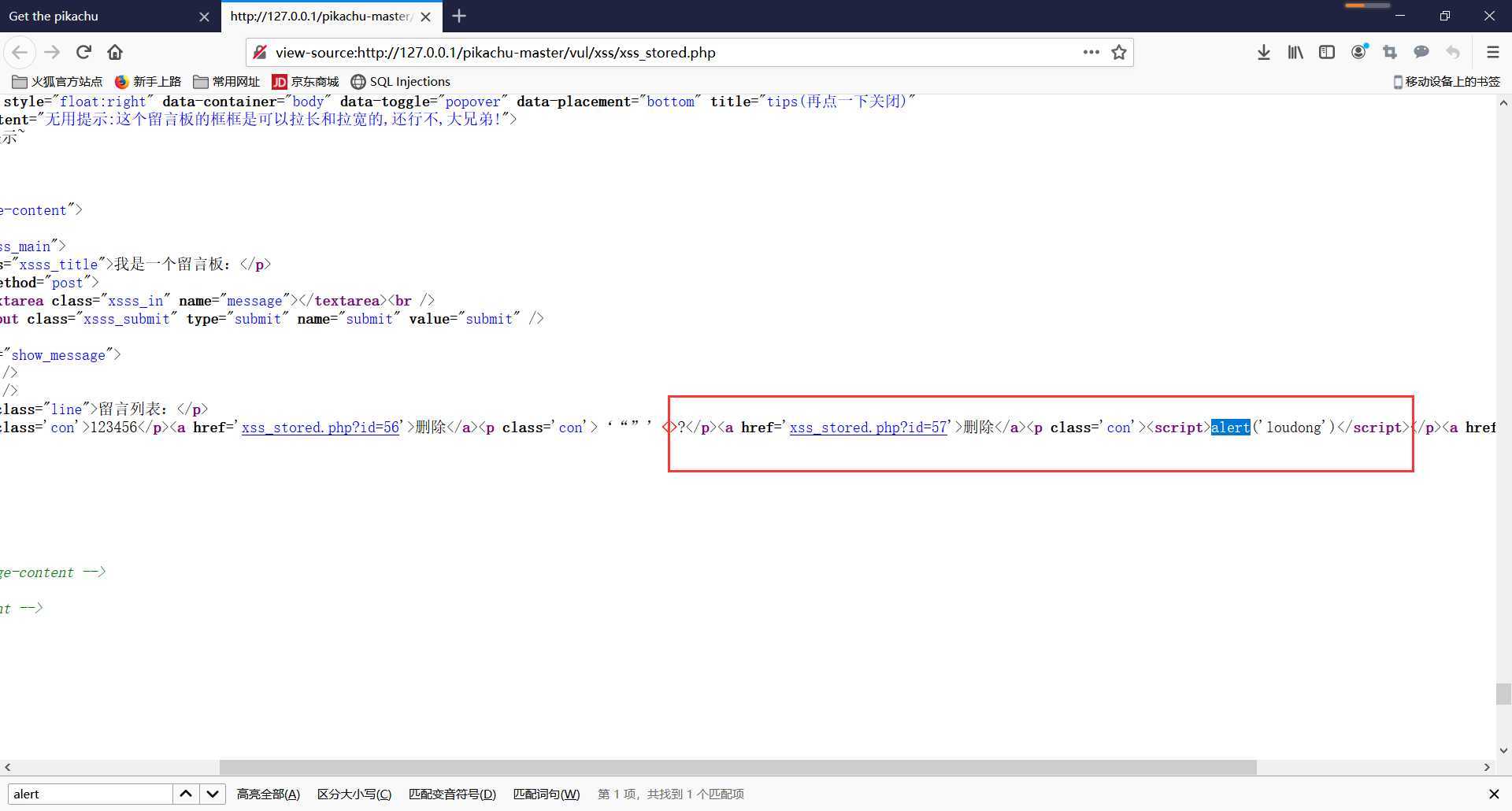The image size is (1512, 811).
Task: Toggle 区分大小写 match case
Action: (x=354, y=794)
